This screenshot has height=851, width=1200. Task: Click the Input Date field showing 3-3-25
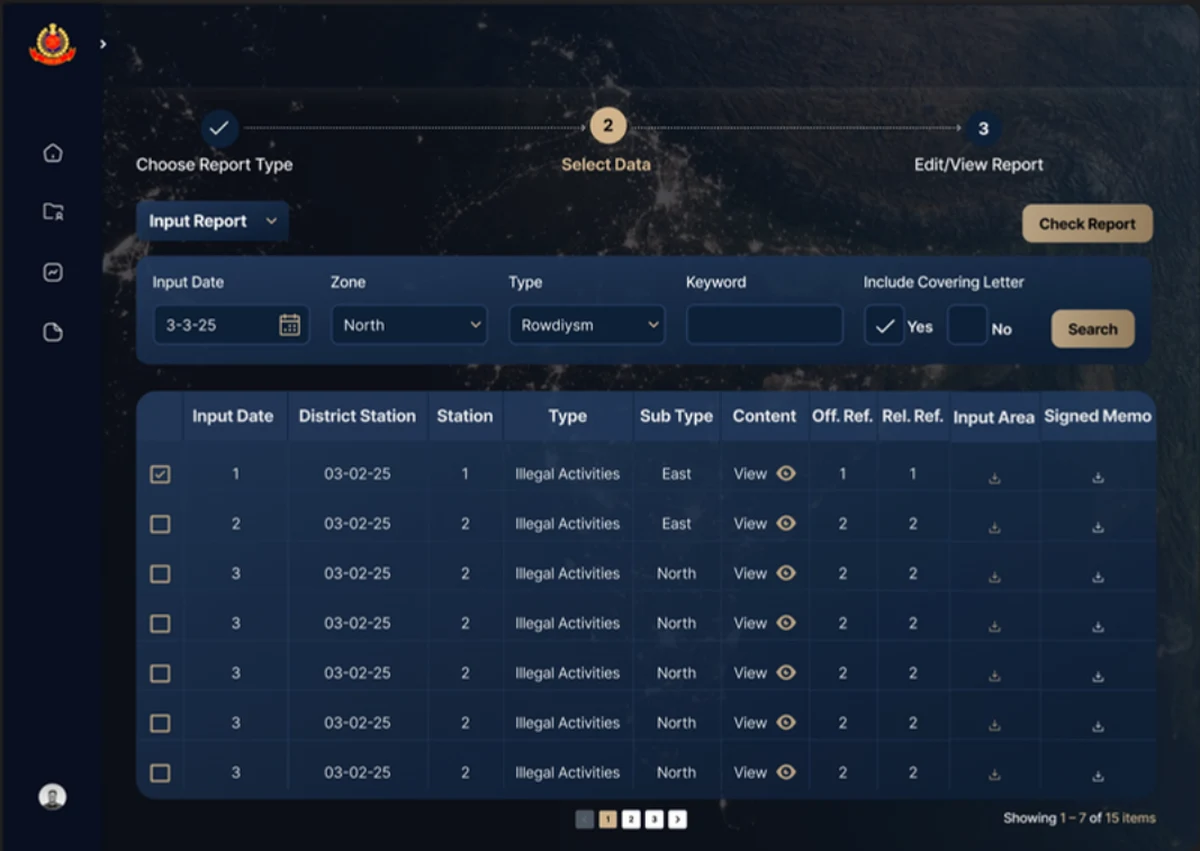click(231, 325)
